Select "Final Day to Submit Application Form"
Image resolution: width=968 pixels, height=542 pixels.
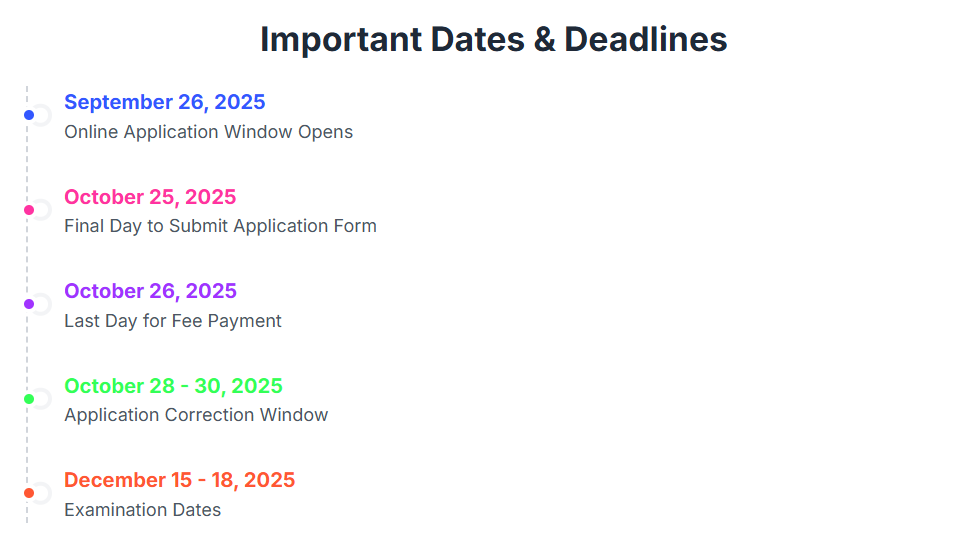pyautogui.click(x=220, y=226)
